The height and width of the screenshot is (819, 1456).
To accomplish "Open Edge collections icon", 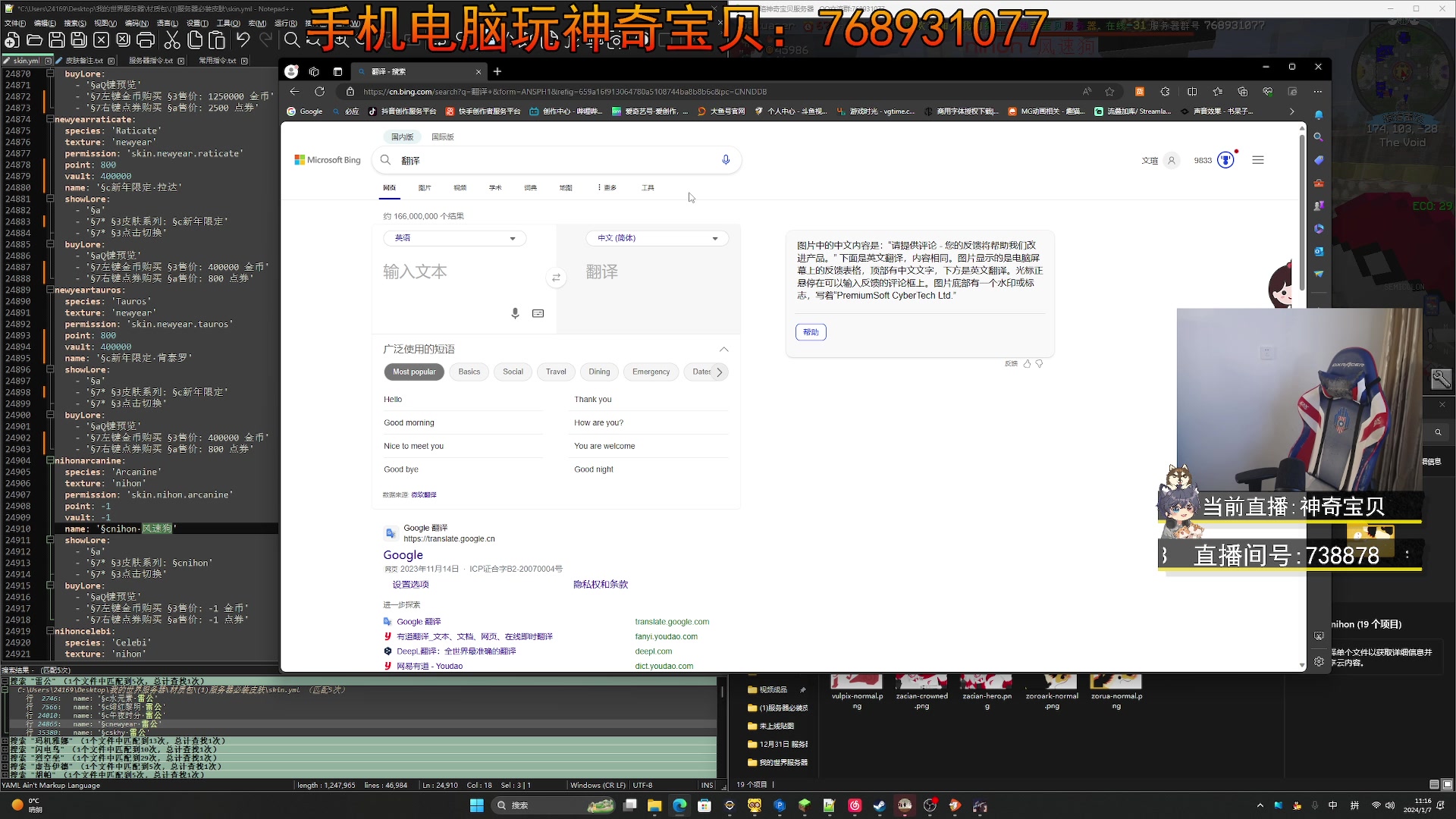I will point(1242,92).
